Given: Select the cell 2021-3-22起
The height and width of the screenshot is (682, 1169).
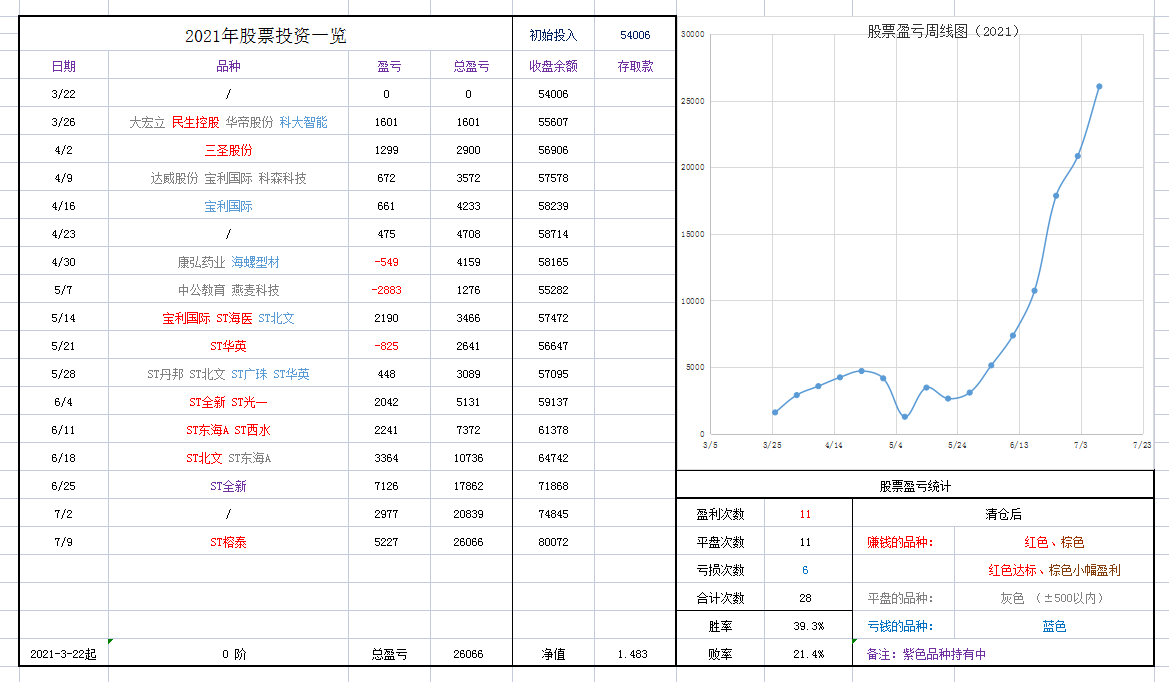Looking at the screenshot, I should [63, 654].
